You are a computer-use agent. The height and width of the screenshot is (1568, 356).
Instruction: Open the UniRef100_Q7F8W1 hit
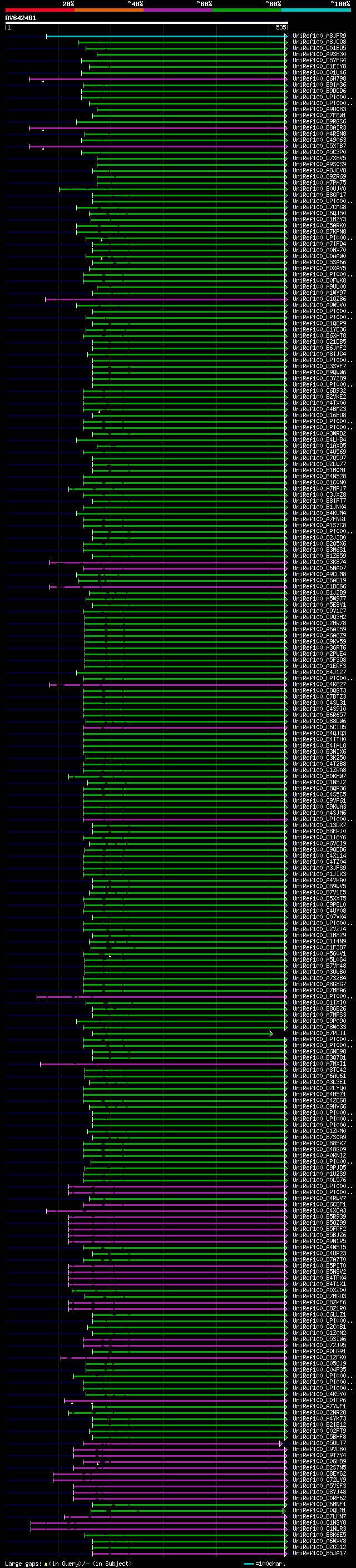319,115
